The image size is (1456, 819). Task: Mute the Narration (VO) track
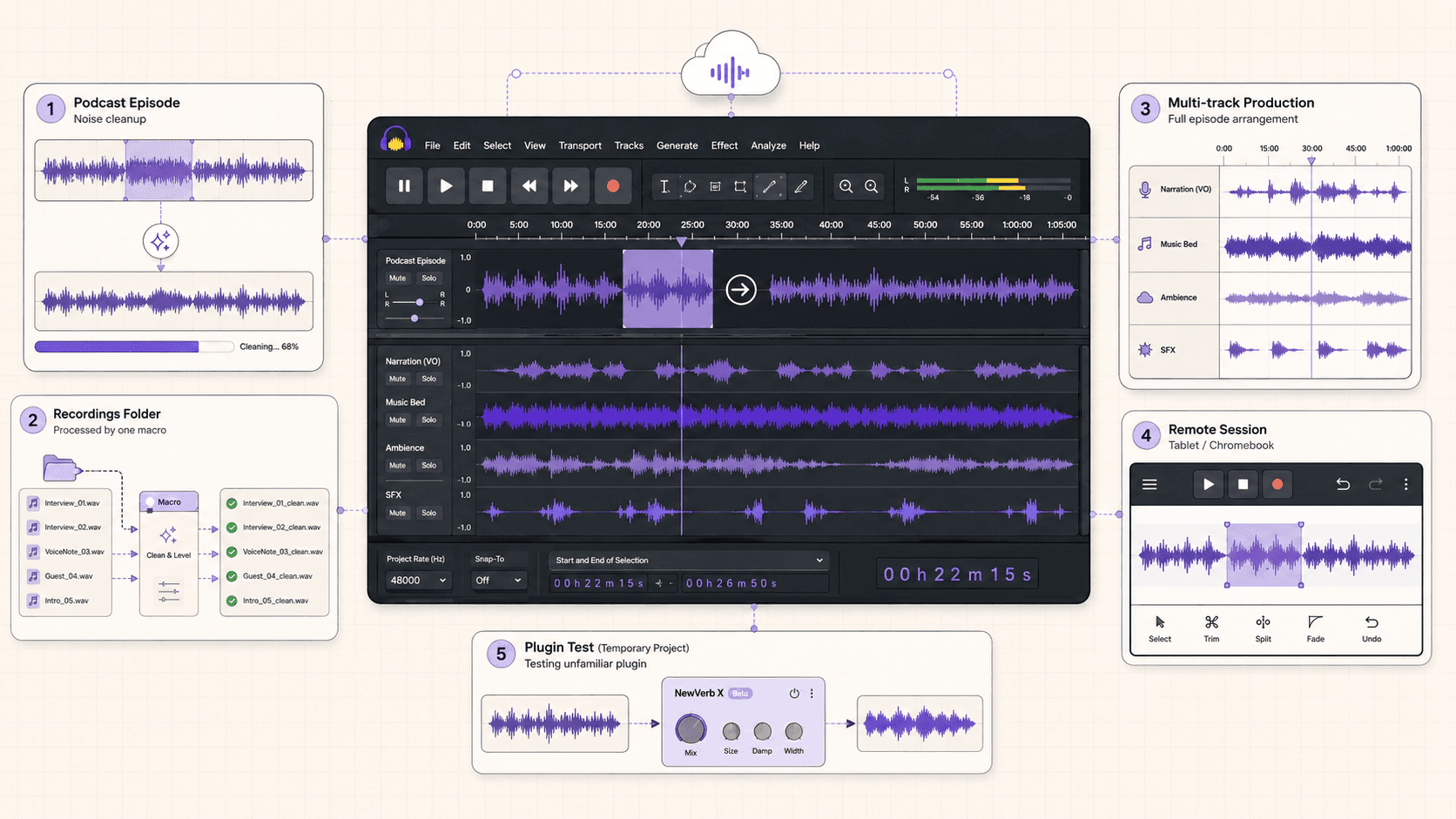397,379
